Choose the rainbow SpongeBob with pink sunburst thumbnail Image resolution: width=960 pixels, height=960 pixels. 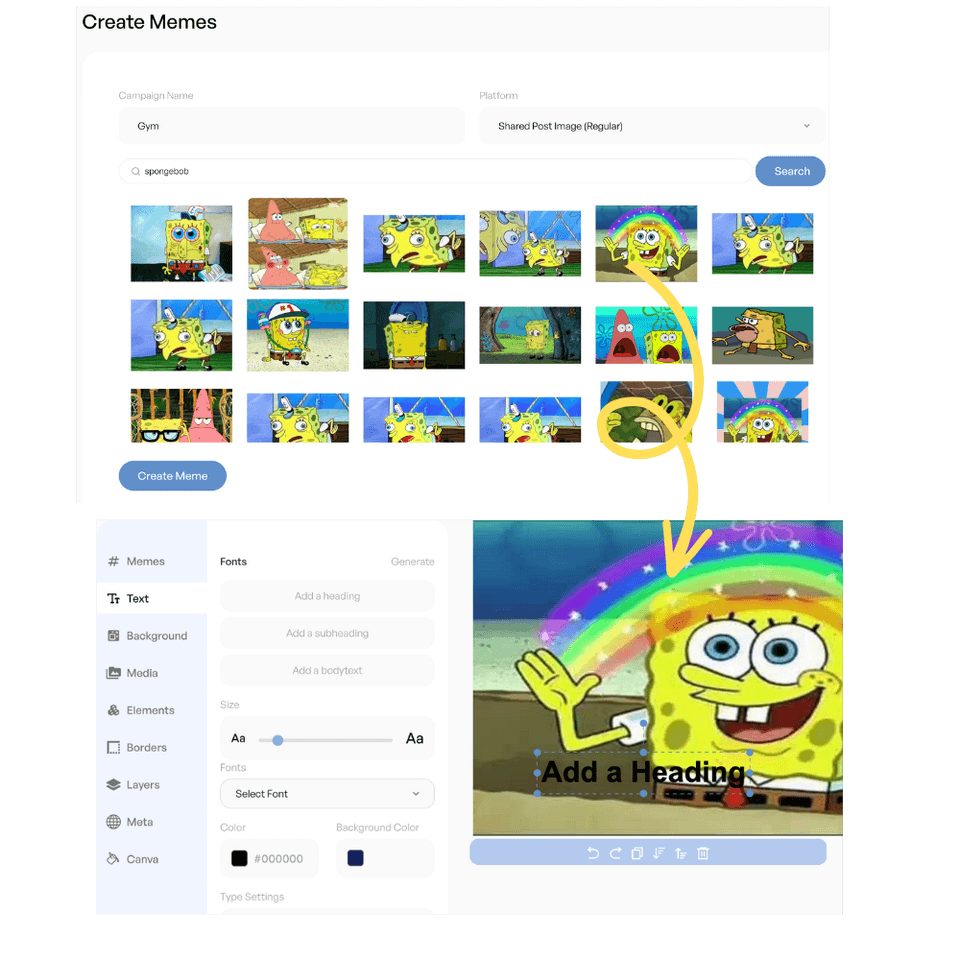click(x=762, y=412)
